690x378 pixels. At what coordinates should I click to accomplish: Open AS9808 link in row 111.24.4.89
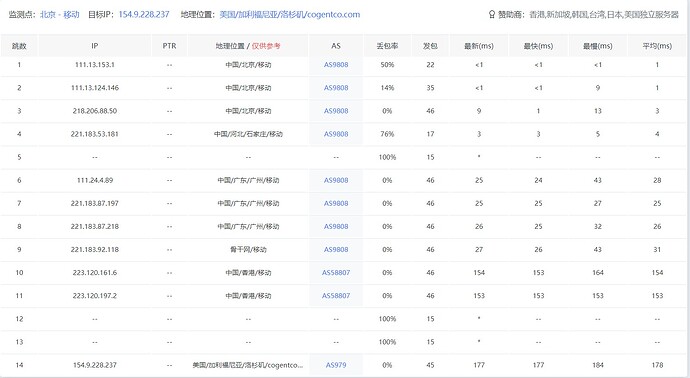tap(336, 180)
